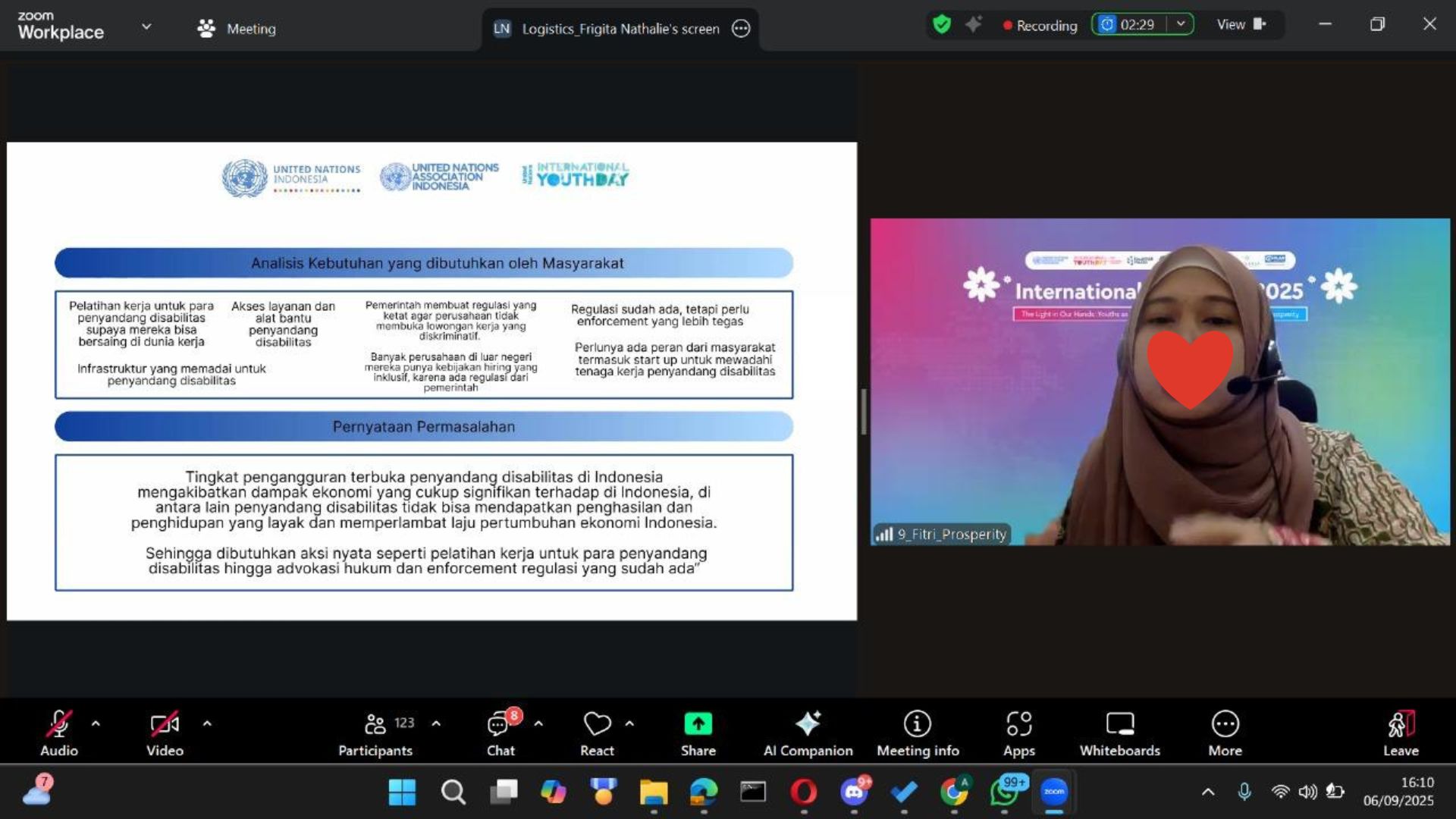This screenshot has width=1456, height=819.
Task: Expand the Workplace dropdown arrow
Action: [x=146, y=27]
